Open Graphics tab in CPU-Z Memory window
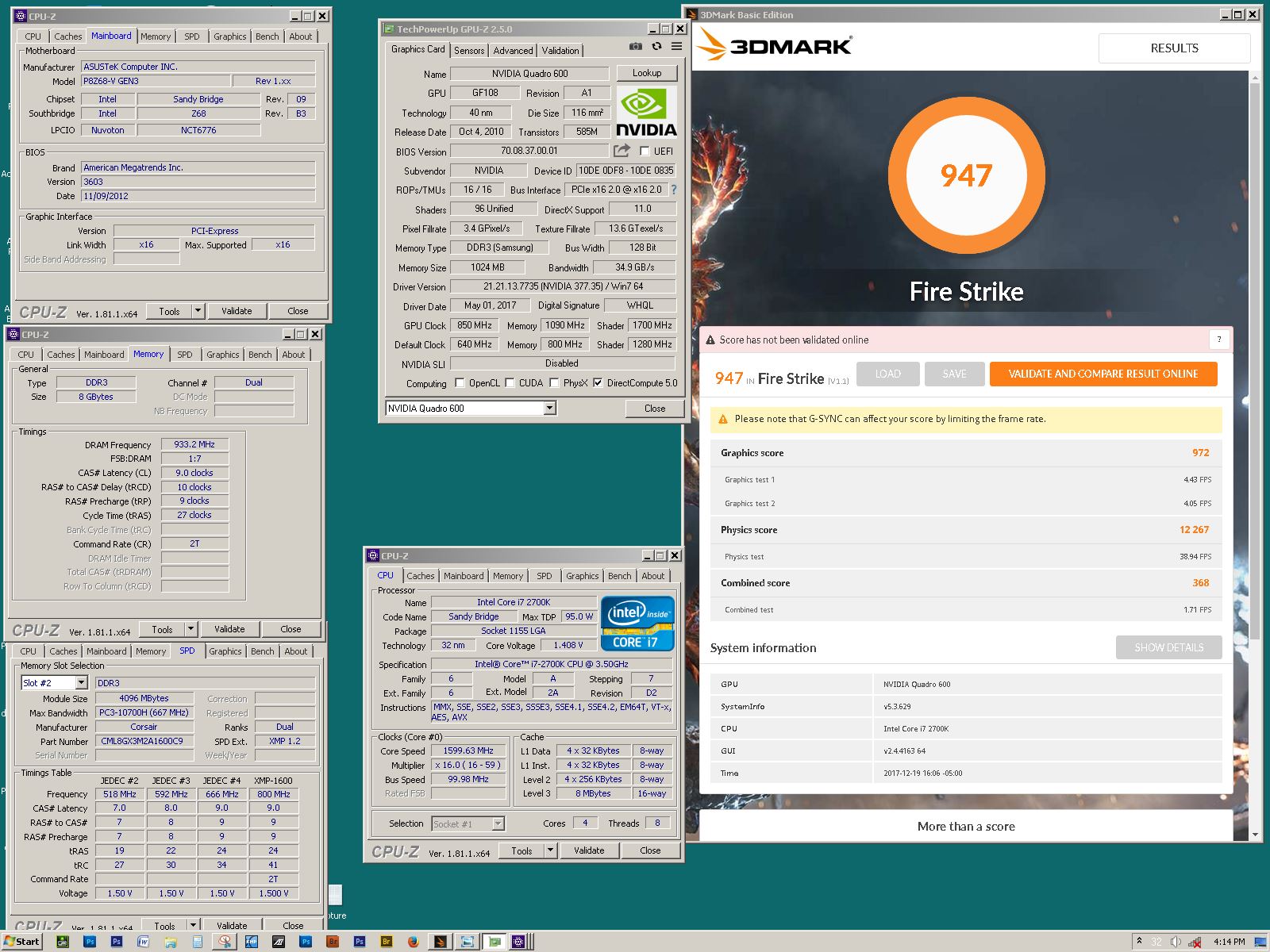This screenshot has width=1270, height=952. [x=223, y=355]
